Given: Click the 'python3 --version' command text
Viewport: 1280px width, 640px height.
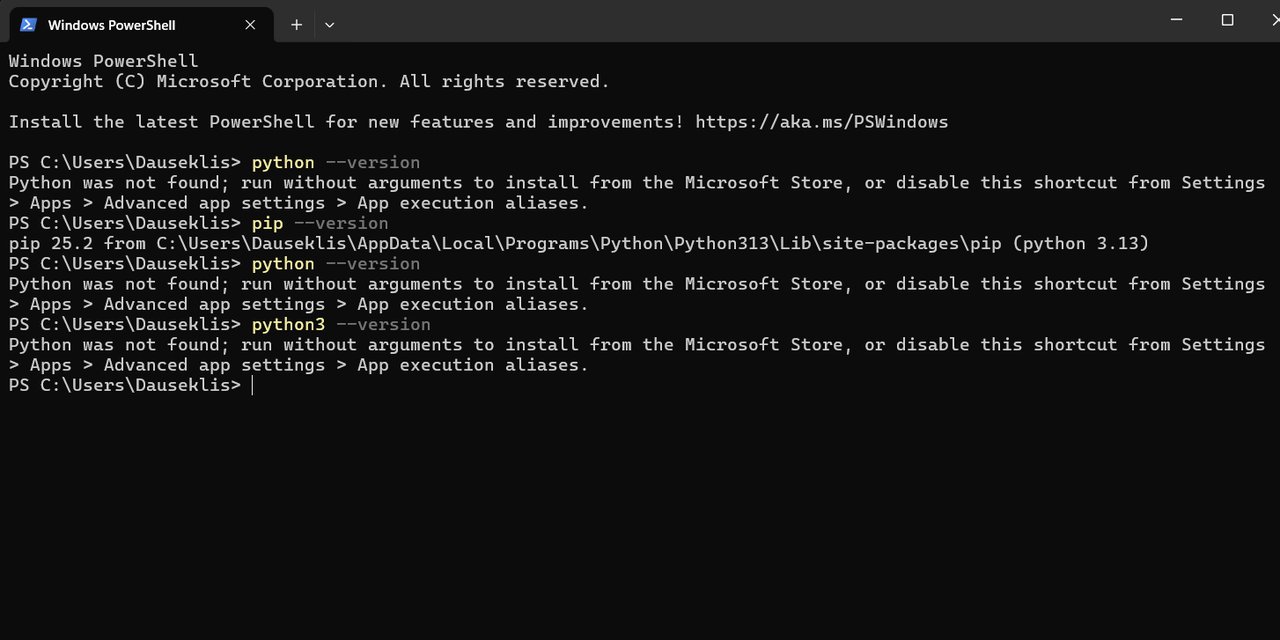Looking at the screenshot, I should (341, 324).
